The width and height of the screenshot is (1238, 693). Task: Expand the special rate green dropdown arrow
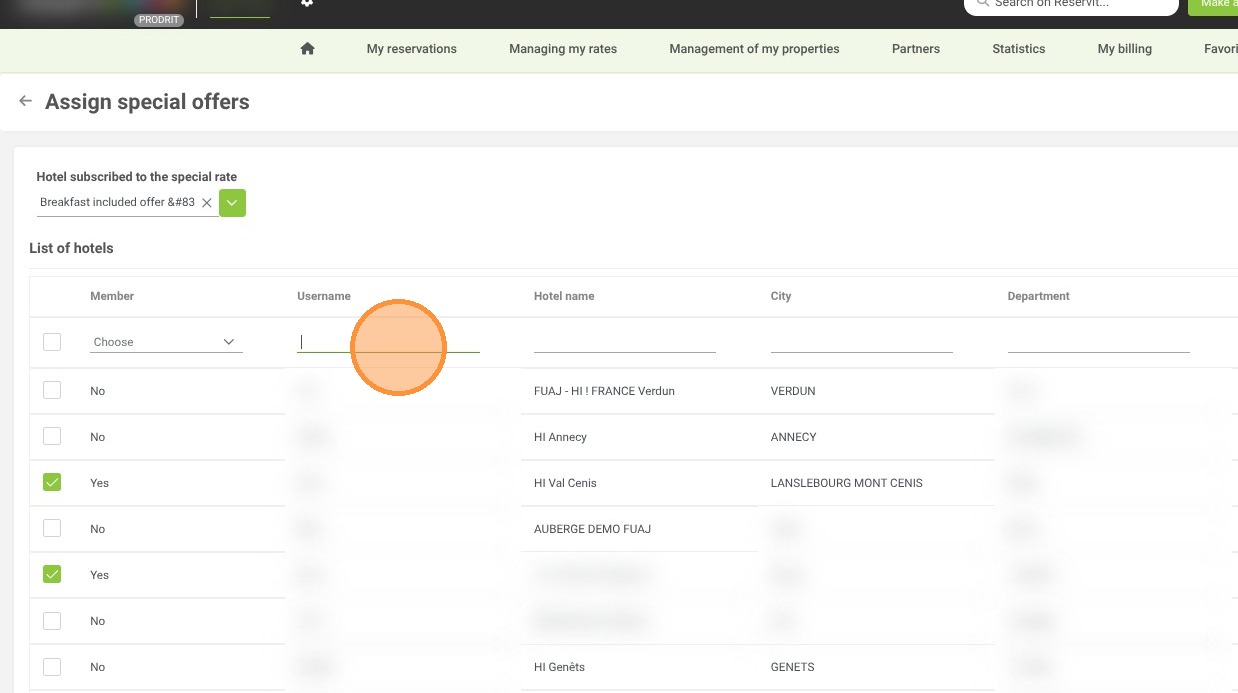tap(232, 202)
